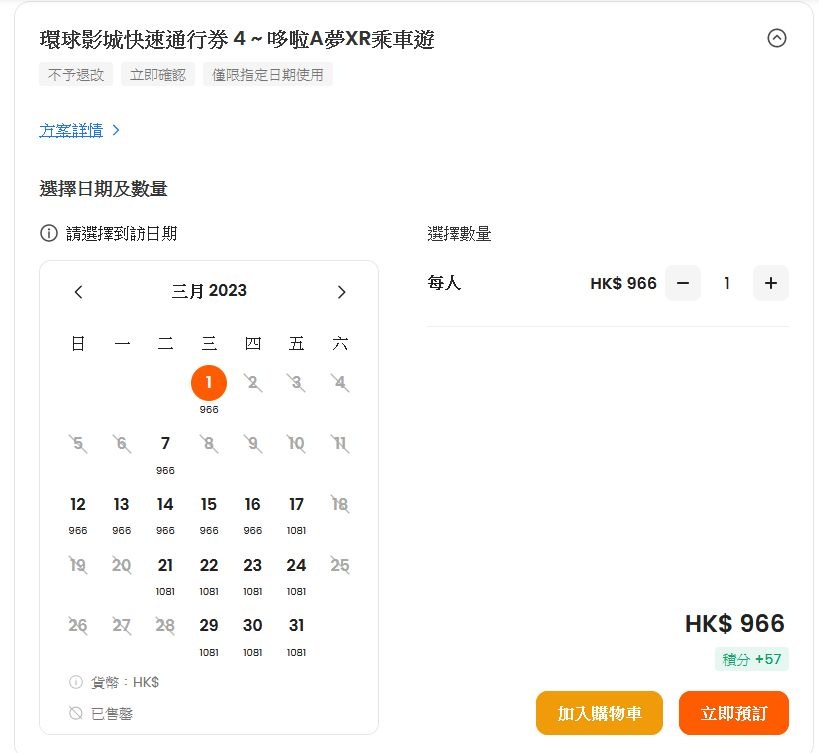Viewport: 819px width, 753px height.
Task: Click the 不予退改 tag
Action: [x=76, y=75]
